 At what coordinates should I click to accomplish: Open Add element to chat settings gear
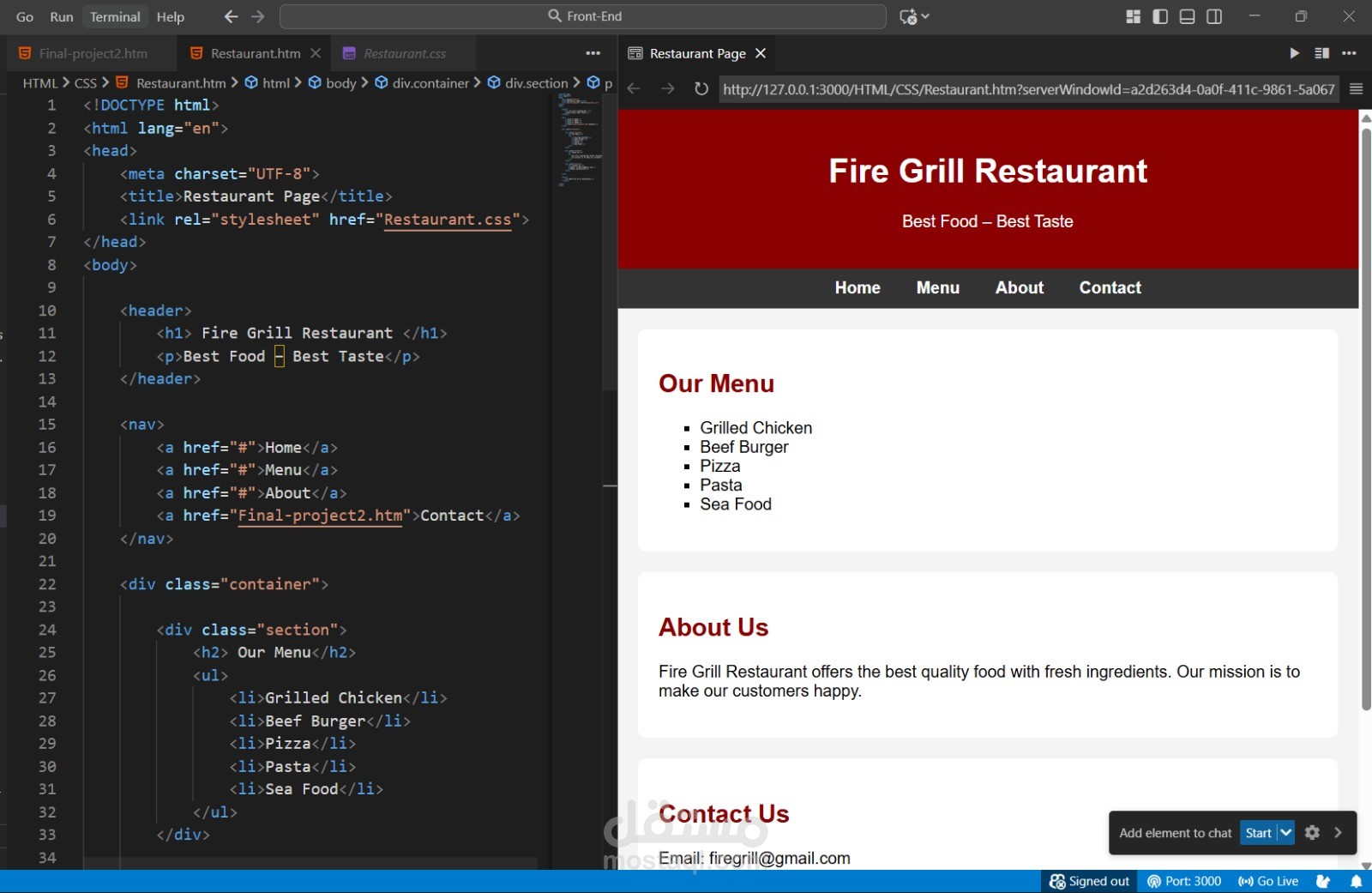[x=1312, y=833]
